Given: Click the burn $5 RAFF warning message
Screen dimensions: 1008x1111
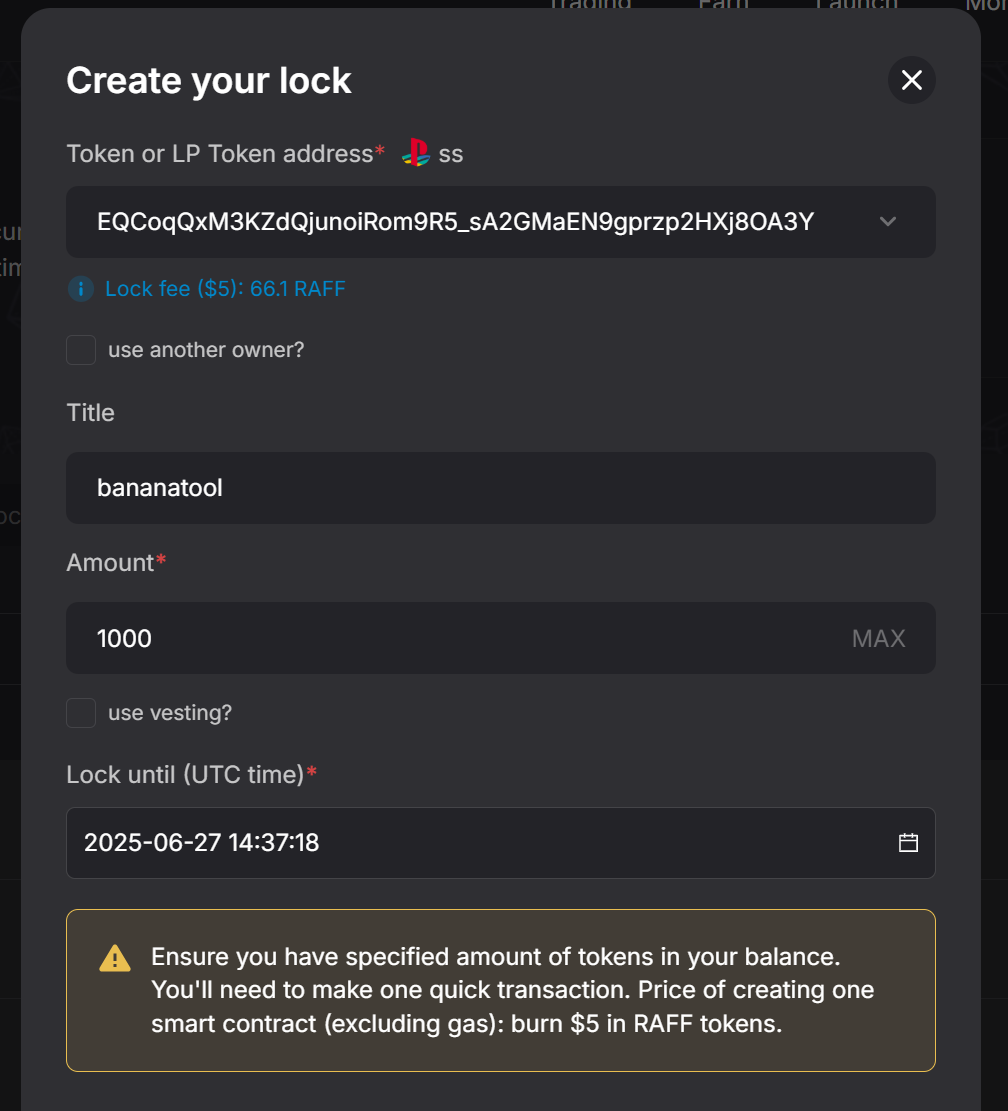Looking at the screenshot, I should 512,990.
